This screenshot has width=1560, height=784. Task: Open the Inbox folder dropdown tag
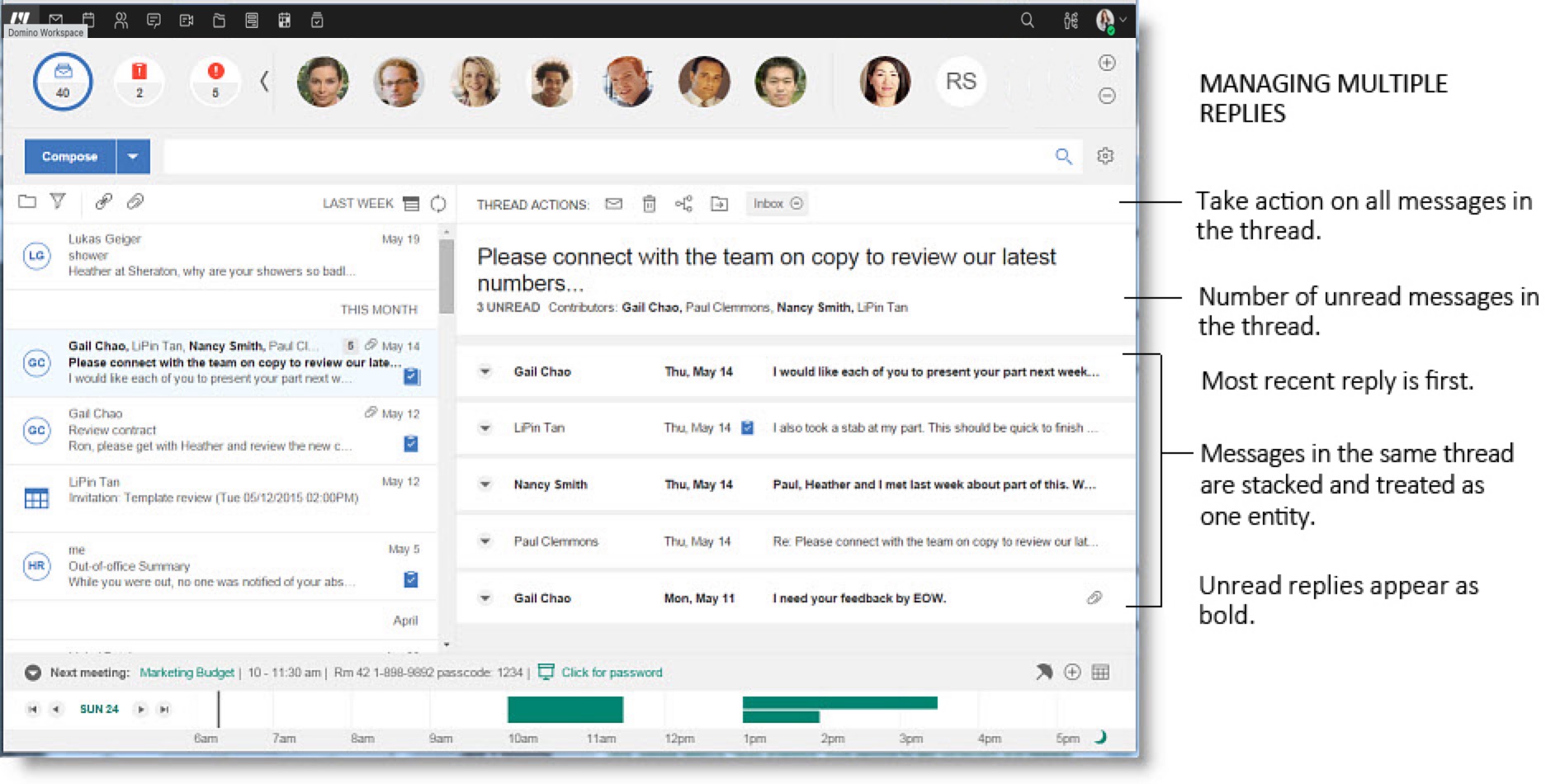click(x=777, y=203)
